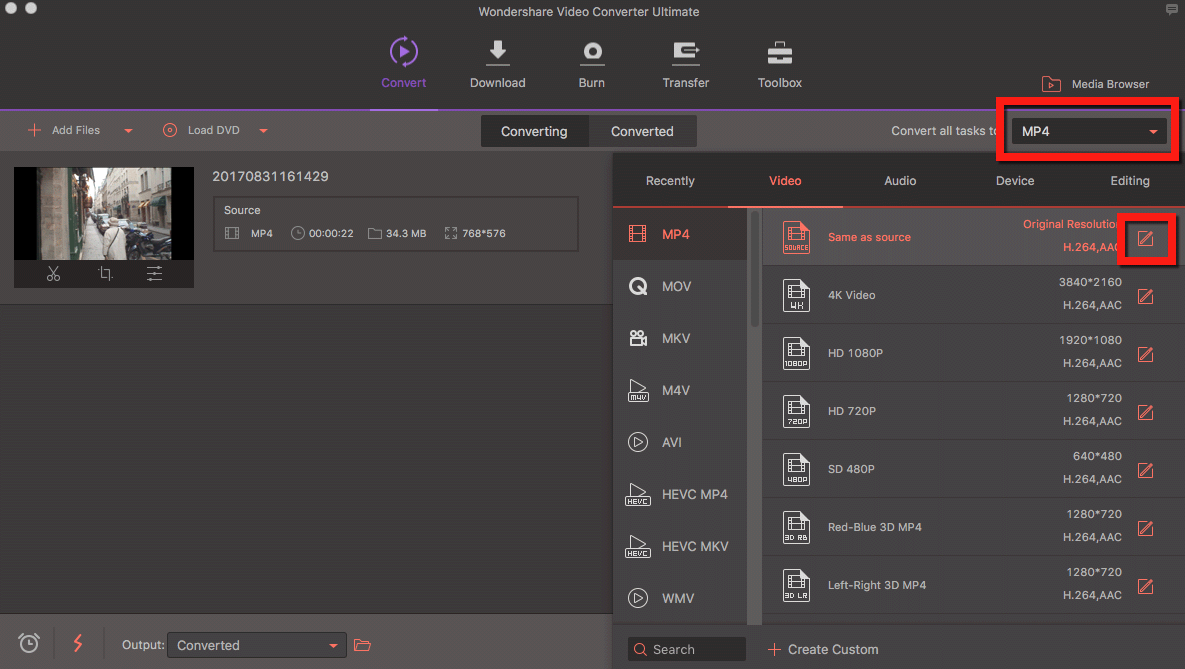Select AVI format in list
Image resolution: width=1185 pixels, height=669 pixels.
680,442
